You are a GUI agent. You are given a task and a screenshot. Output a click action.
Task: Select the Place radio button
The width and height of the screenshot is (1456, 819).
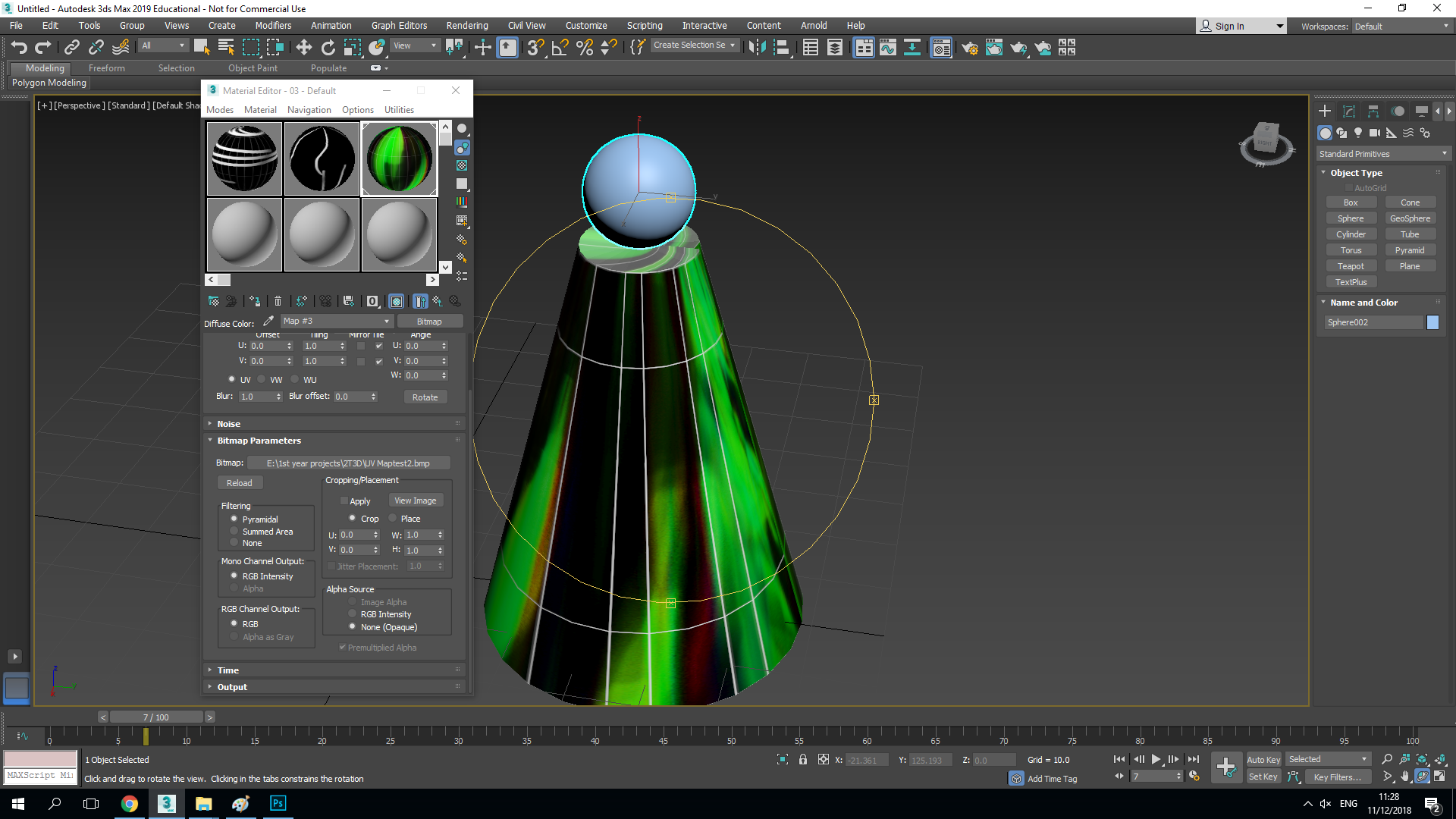tap(393, 519)
